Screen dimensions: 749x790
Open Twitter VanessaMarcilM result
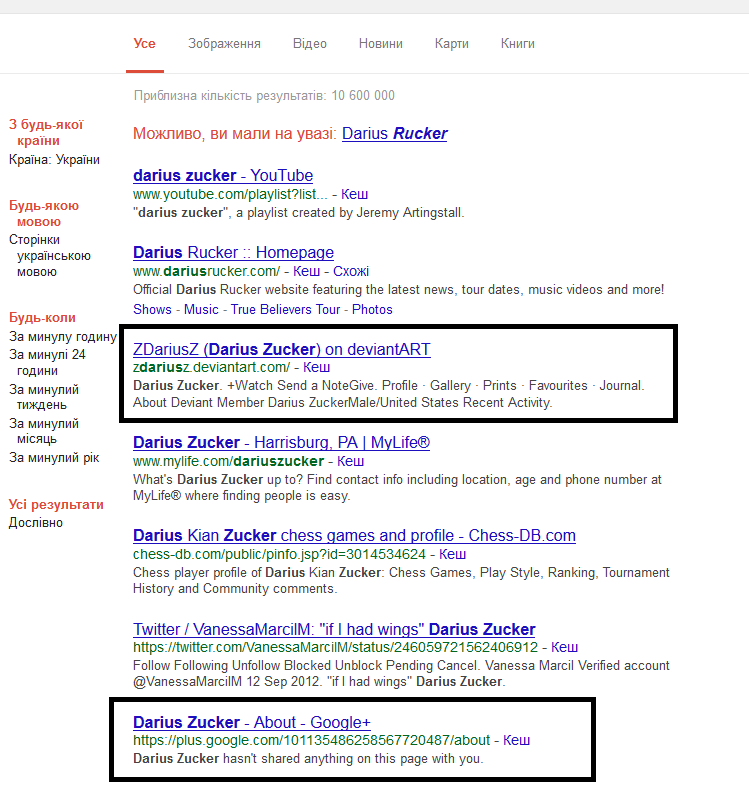click(334, 629)
